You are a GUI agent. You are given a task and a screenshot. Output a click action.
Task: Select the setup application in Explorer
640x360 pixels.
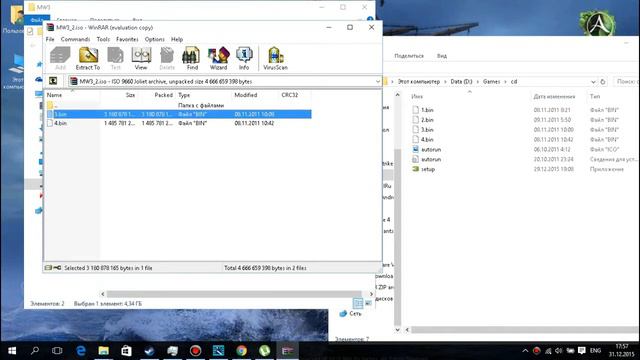428,169
